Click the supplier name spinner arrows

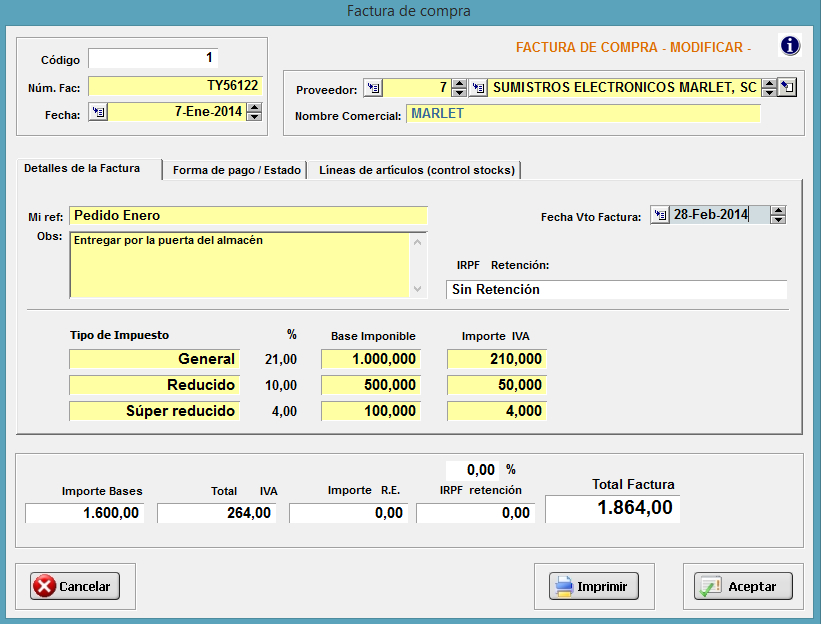click(769, 88)
